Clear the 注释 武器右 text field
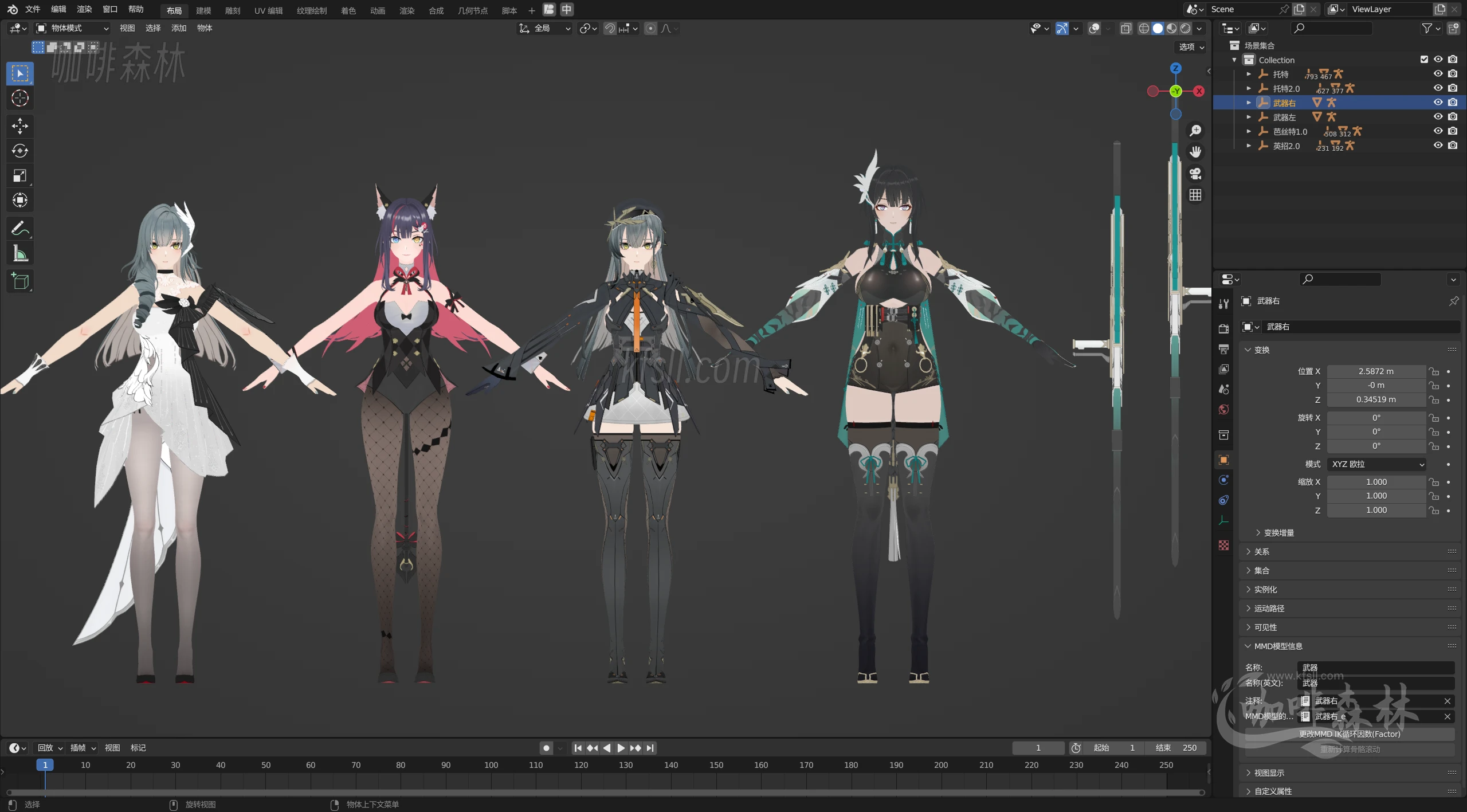This screenshot has height=812, width=1467. [x=1447, y=701]
